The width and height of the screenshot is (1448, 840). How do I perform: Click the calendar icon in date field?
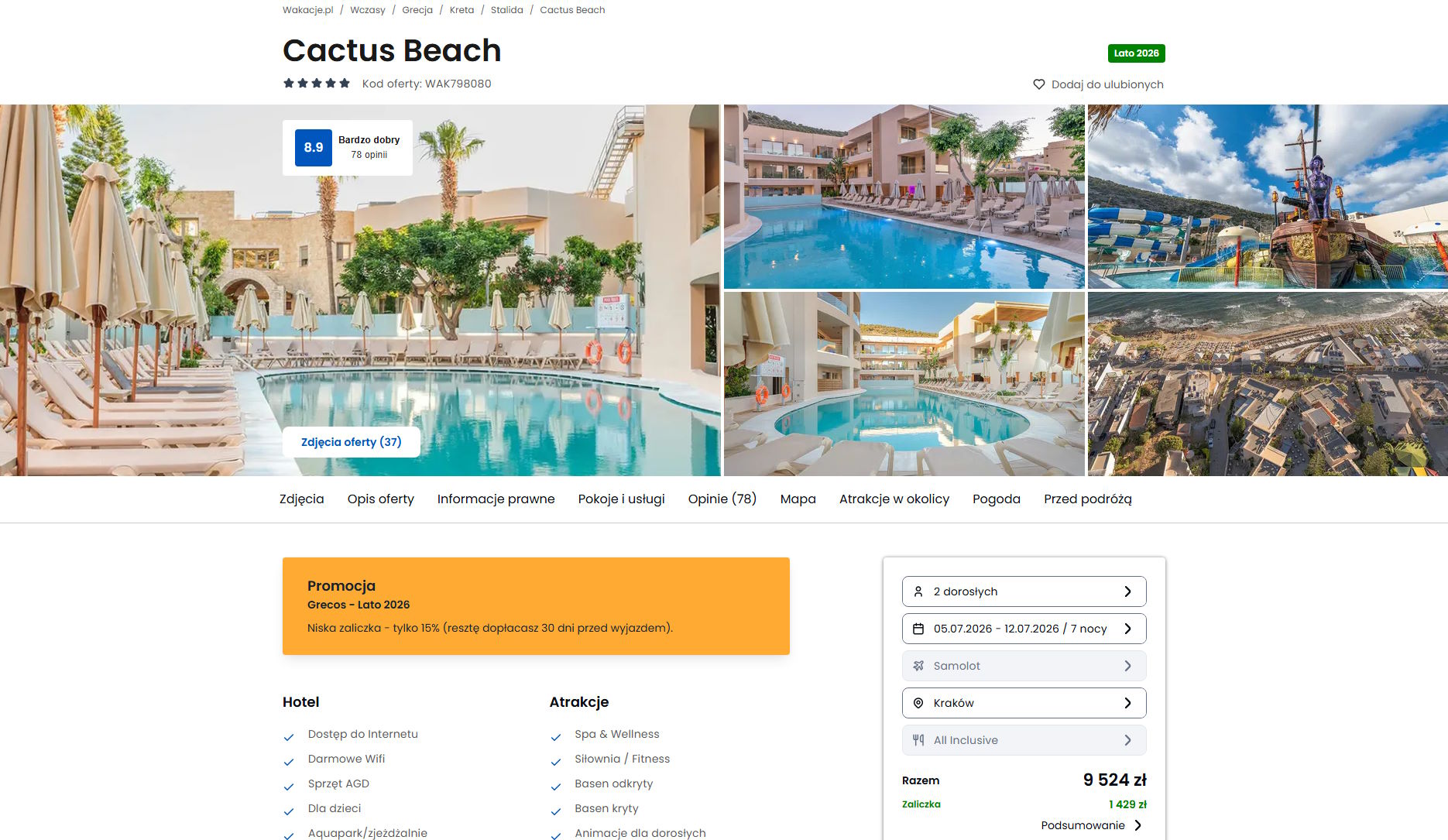[x=918, y=629]
